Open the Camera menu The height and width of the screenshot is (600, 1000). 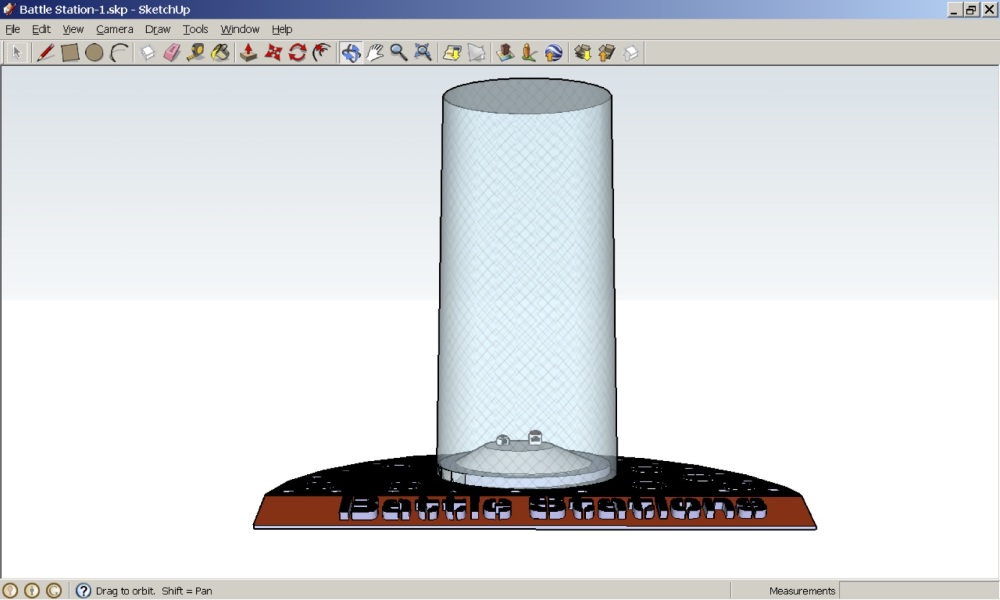(x=114, y=29)
